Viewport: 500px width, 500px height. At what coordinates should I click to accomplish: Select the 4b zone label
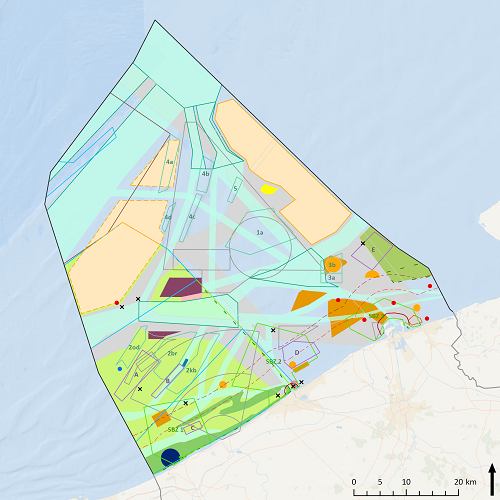pyautogui.click(x=205, y=174)
